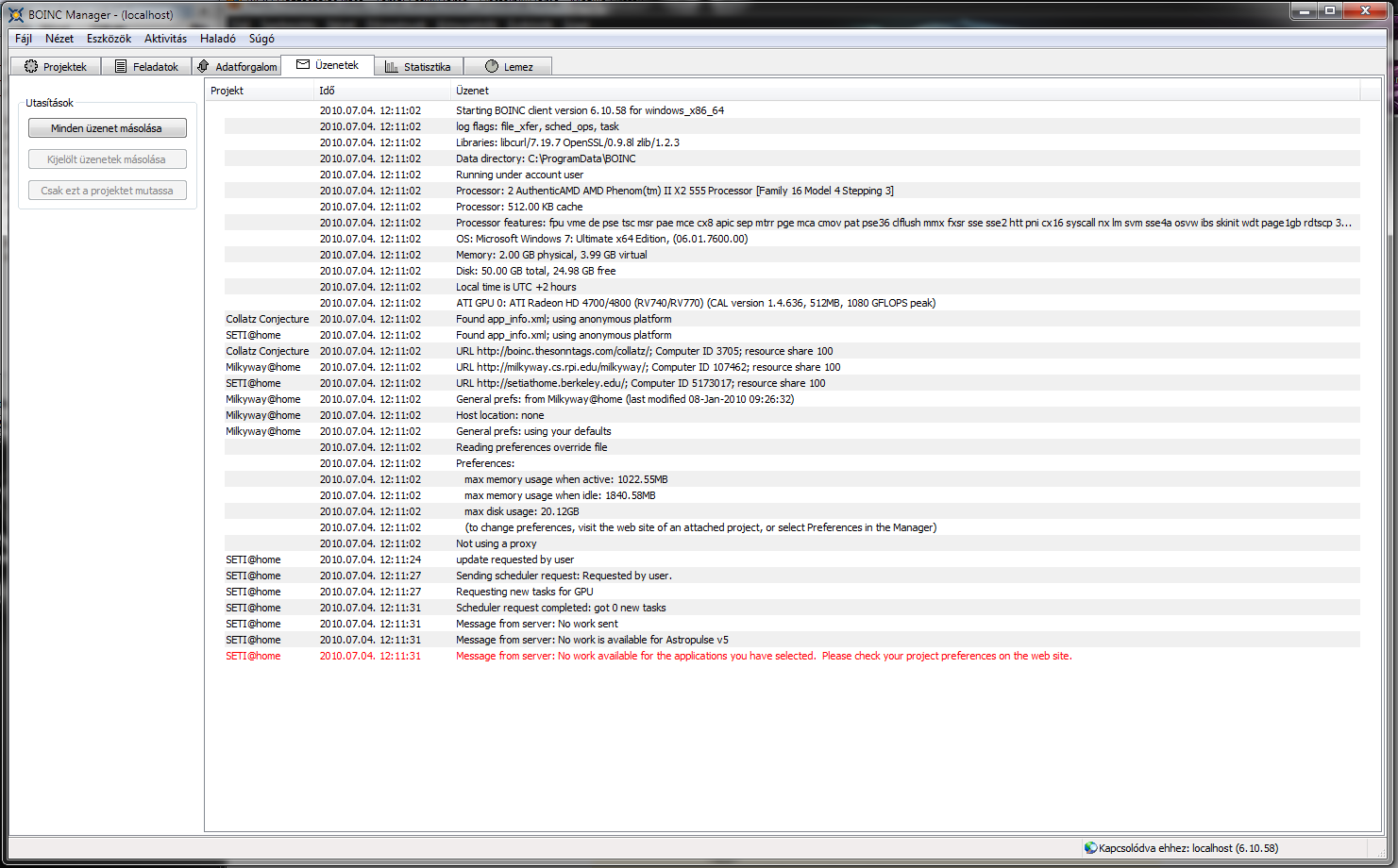Switch to the Adatforgalom tab
This screenshot has height=868, width=1398.
click(x=236, y=67)
